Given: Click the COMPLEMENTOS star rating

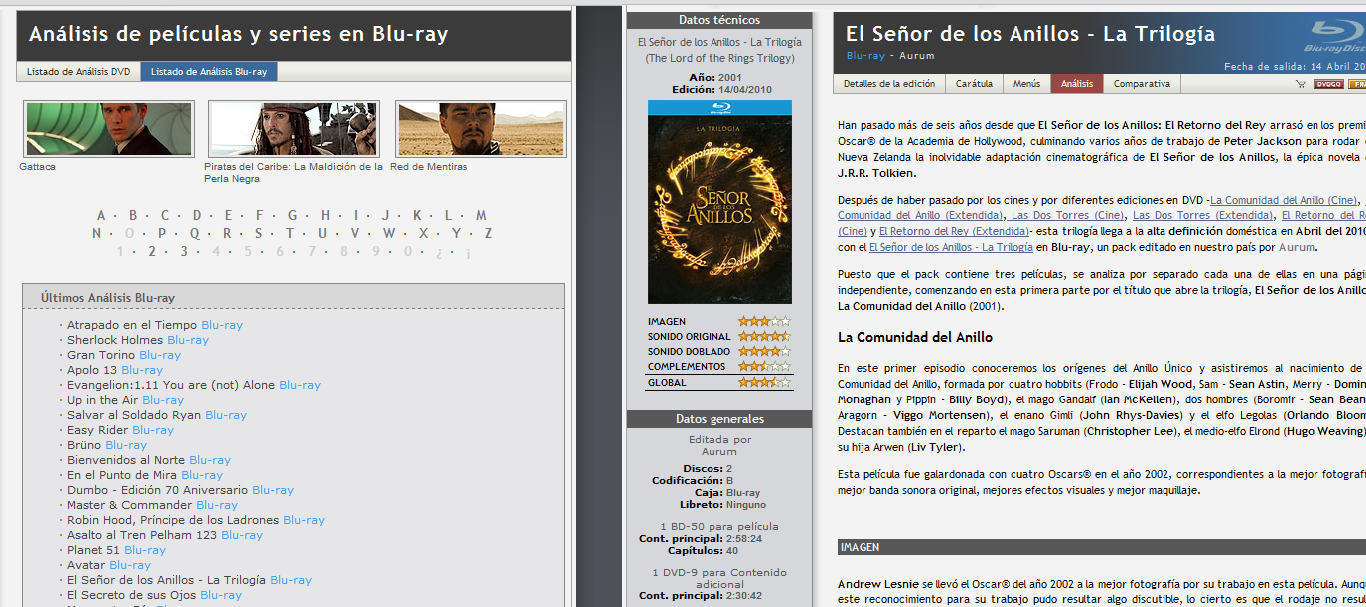Looking at the screenshot, I should [x=764, y=367].
